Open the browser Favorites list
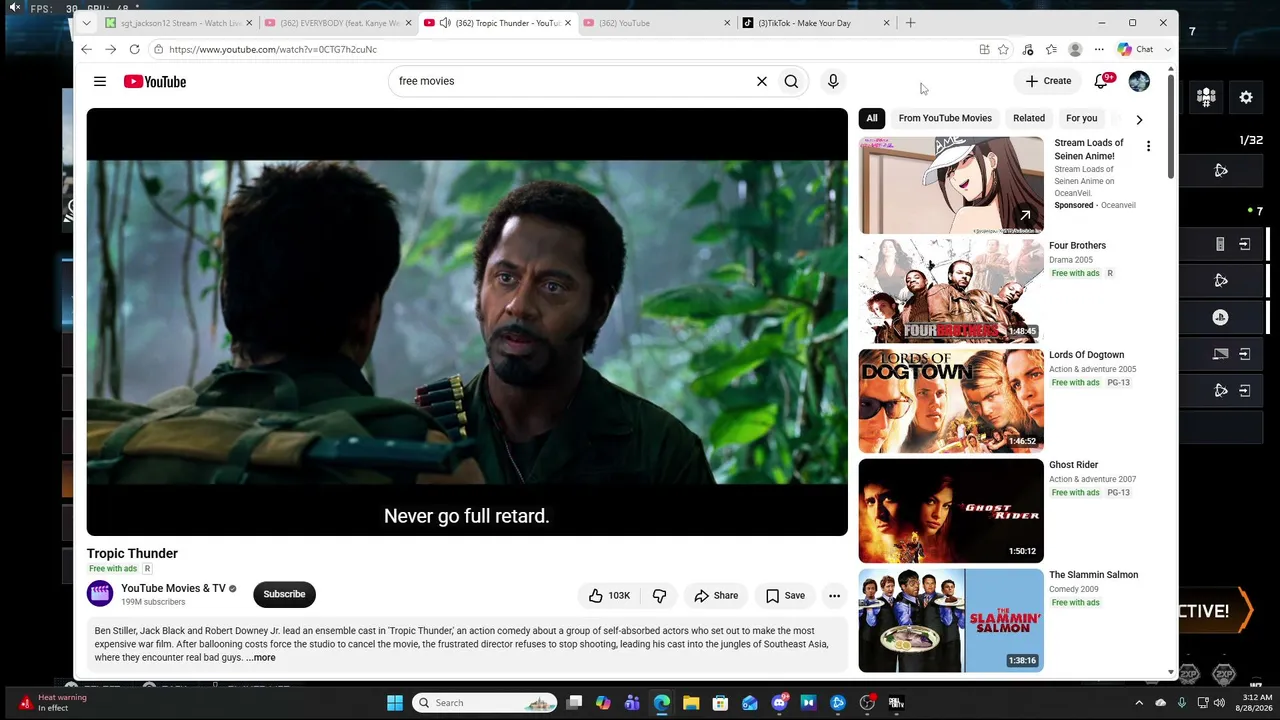This screenshot has height=720, width=1280. point(1051,49)
